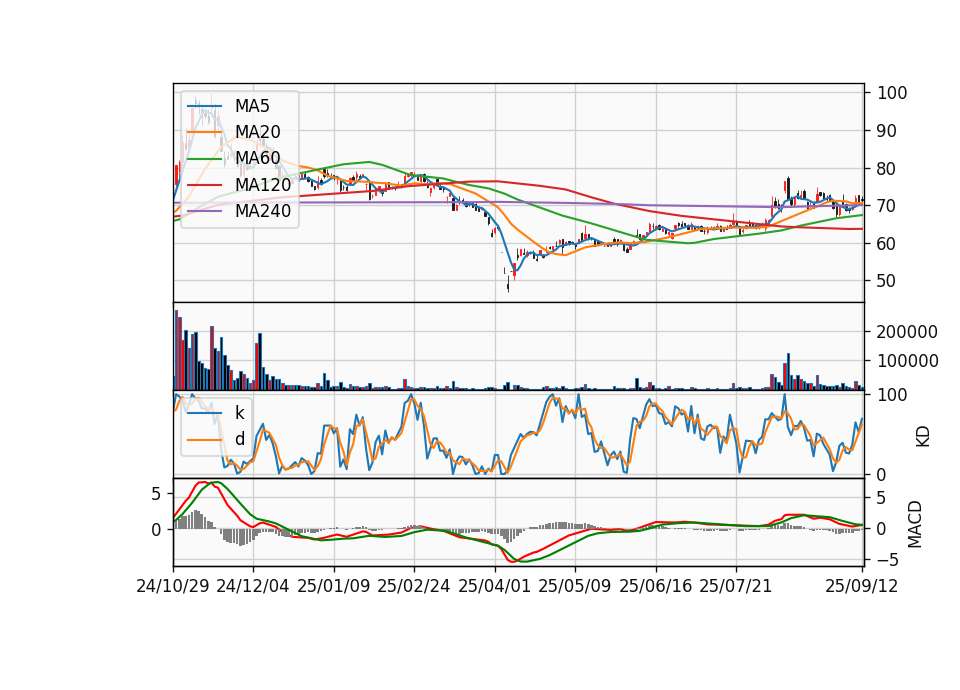Click the 24/12/04 date axis label
Image resolution: width=960 pixels, height=690 pixels.
tap(253, 586)
